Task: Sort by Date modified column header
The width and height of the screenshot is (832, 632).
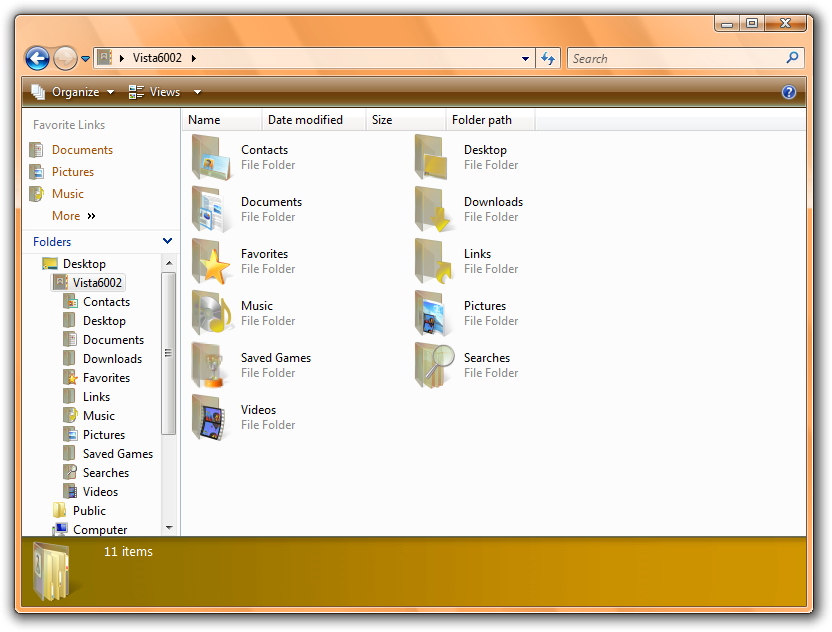Action: [x=305, y=120]
